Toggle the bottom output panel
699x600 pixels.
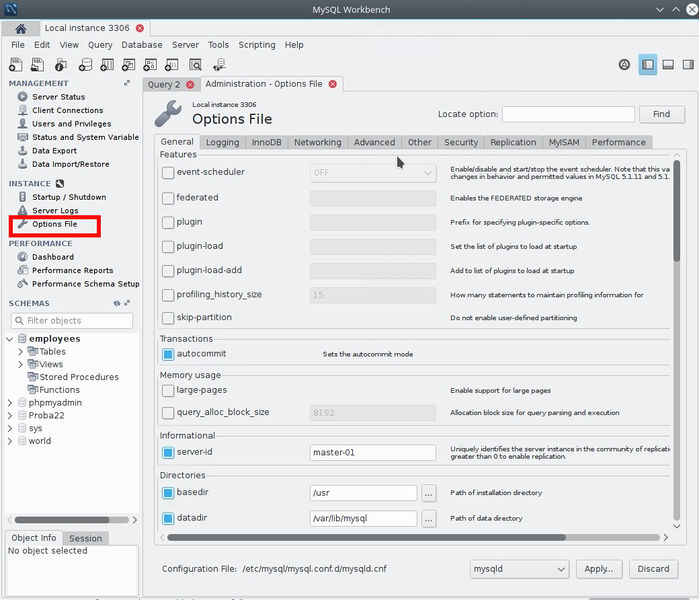[x=668, y=65]
